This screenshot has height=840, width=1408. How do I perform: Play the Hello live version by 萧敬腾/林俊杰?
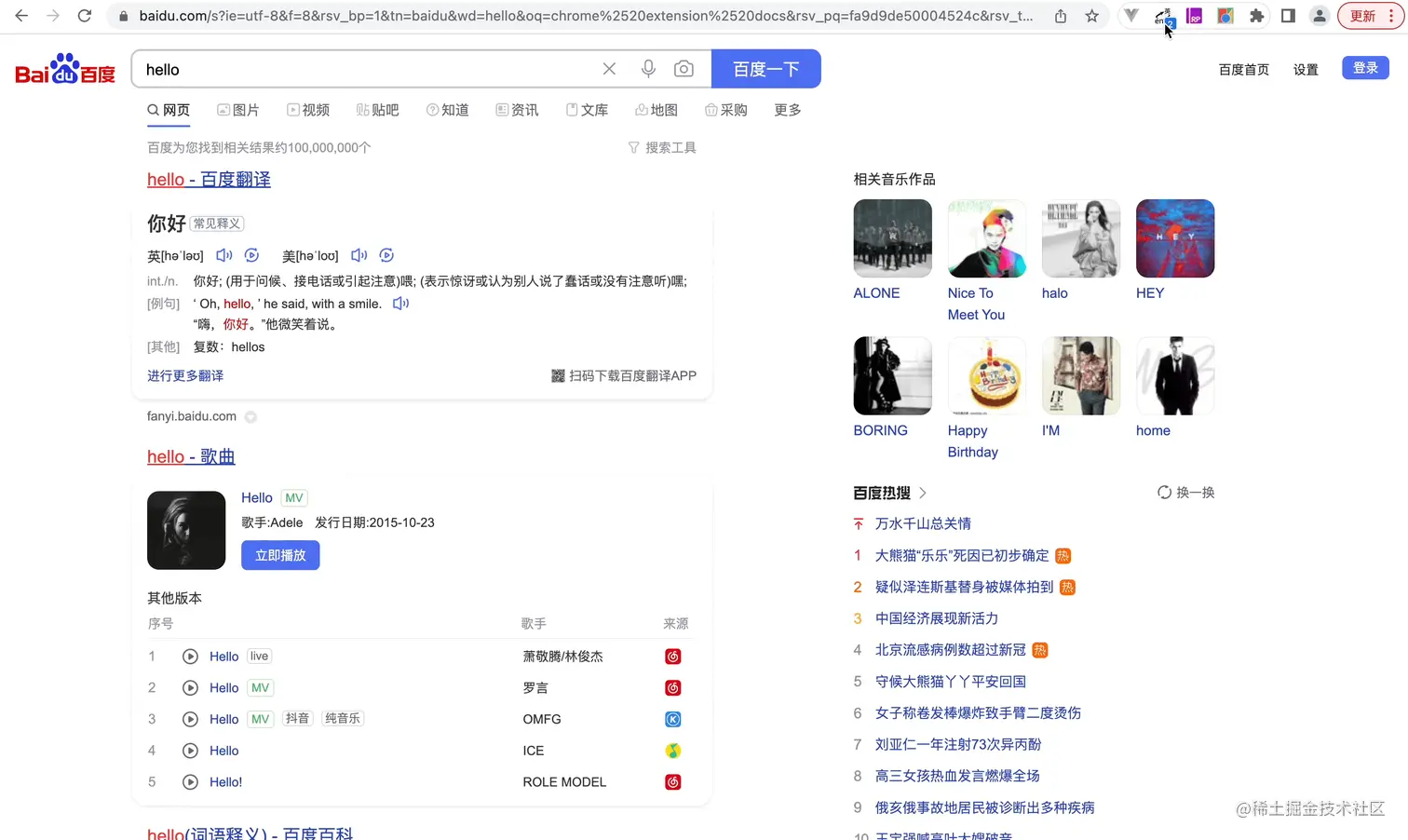[x=190, y=657]
